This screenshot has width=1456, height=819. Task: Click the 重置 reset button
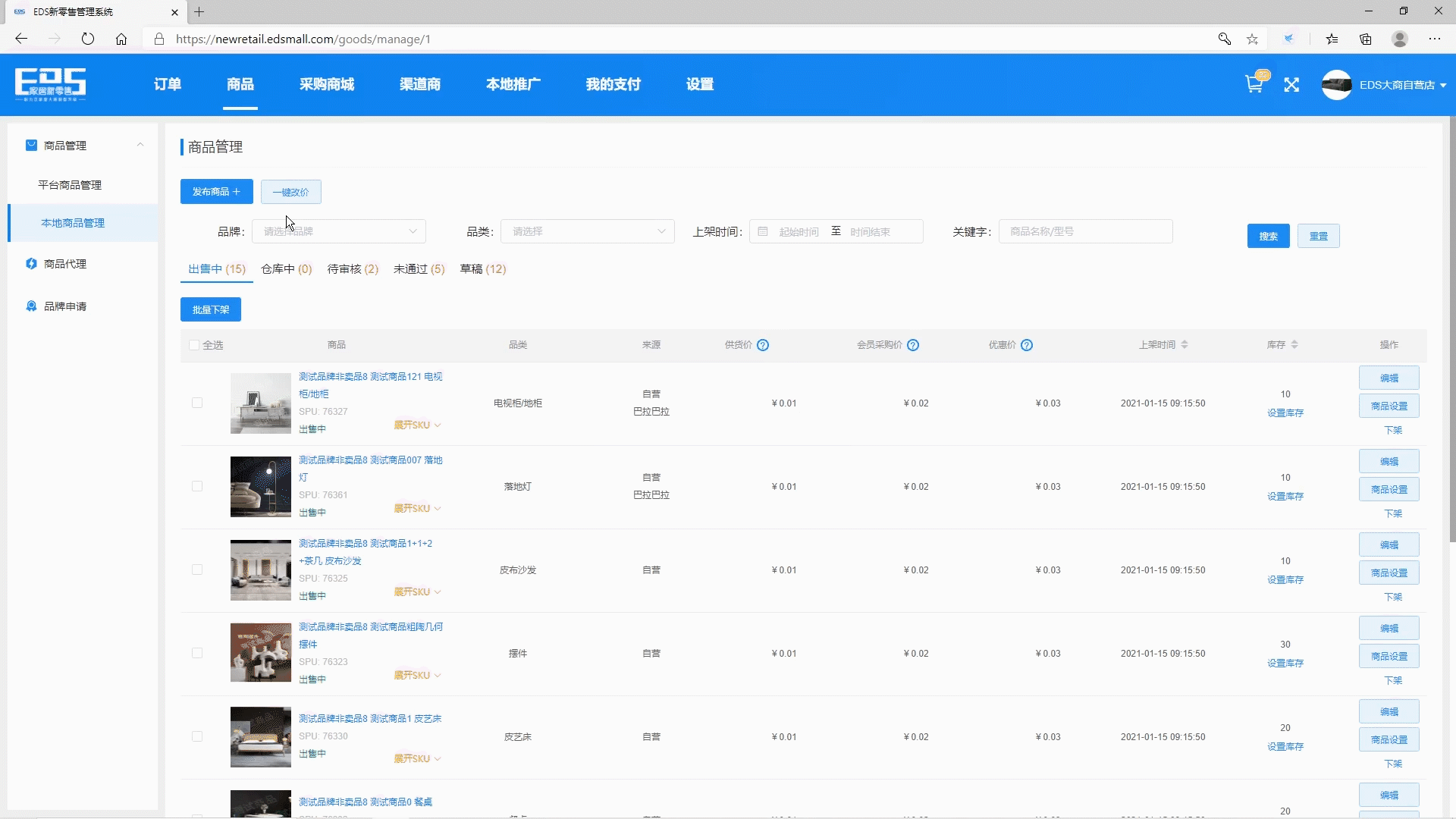pos(1319,236)
